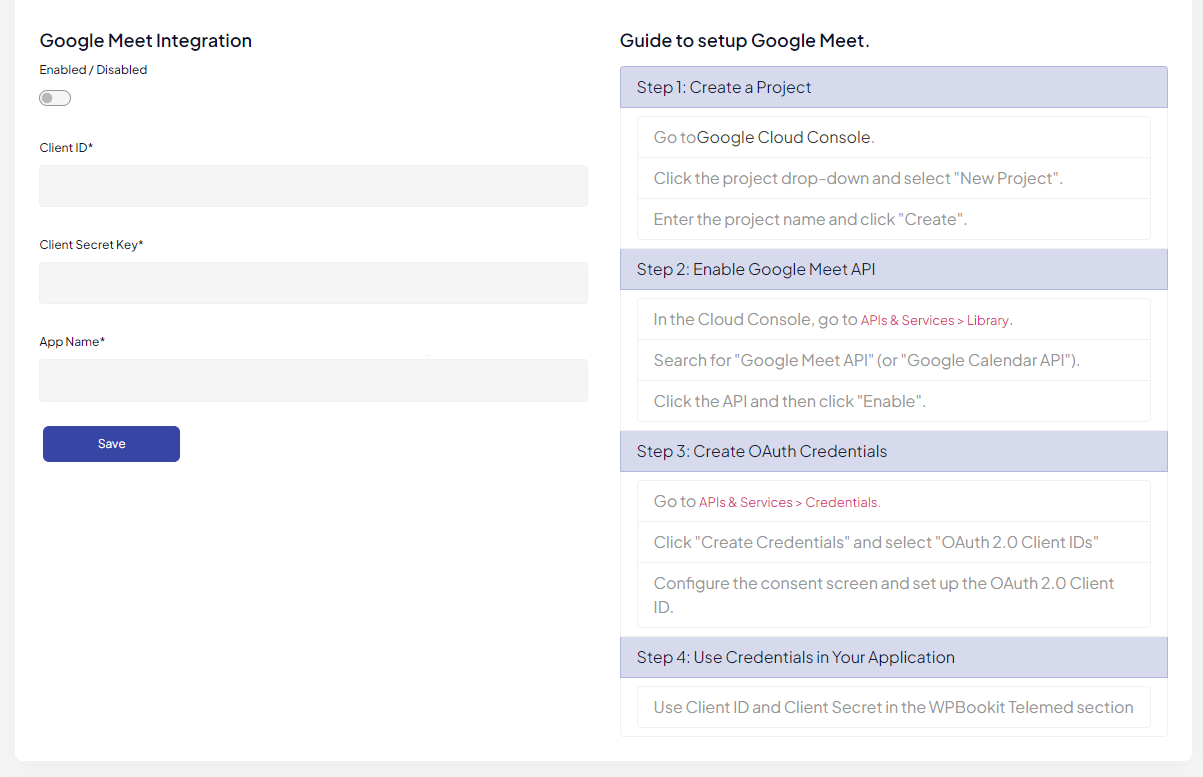Expand the Step 1: Create a Project section

893,87
